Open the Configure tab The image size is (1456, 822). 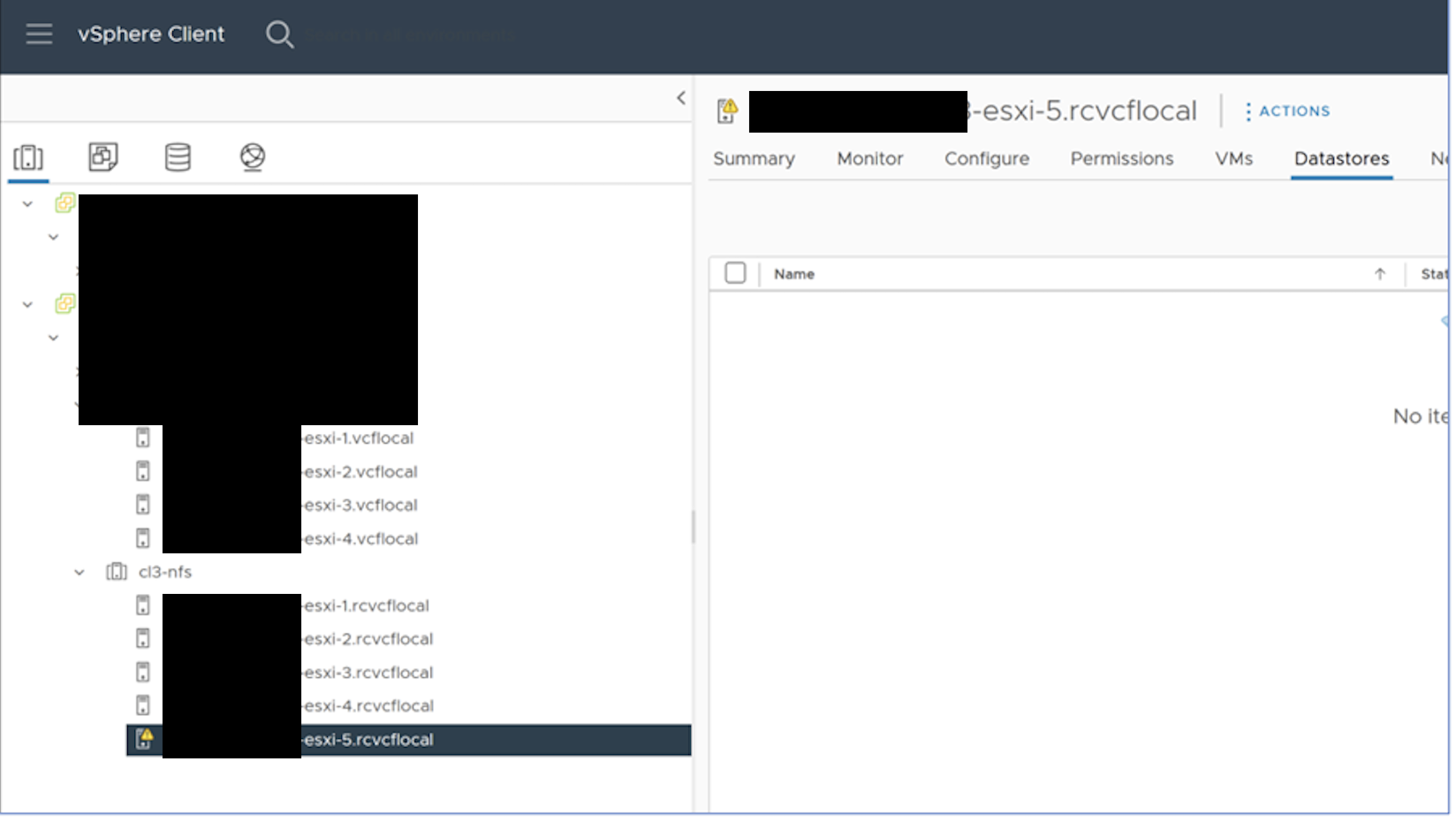point(987,159)
